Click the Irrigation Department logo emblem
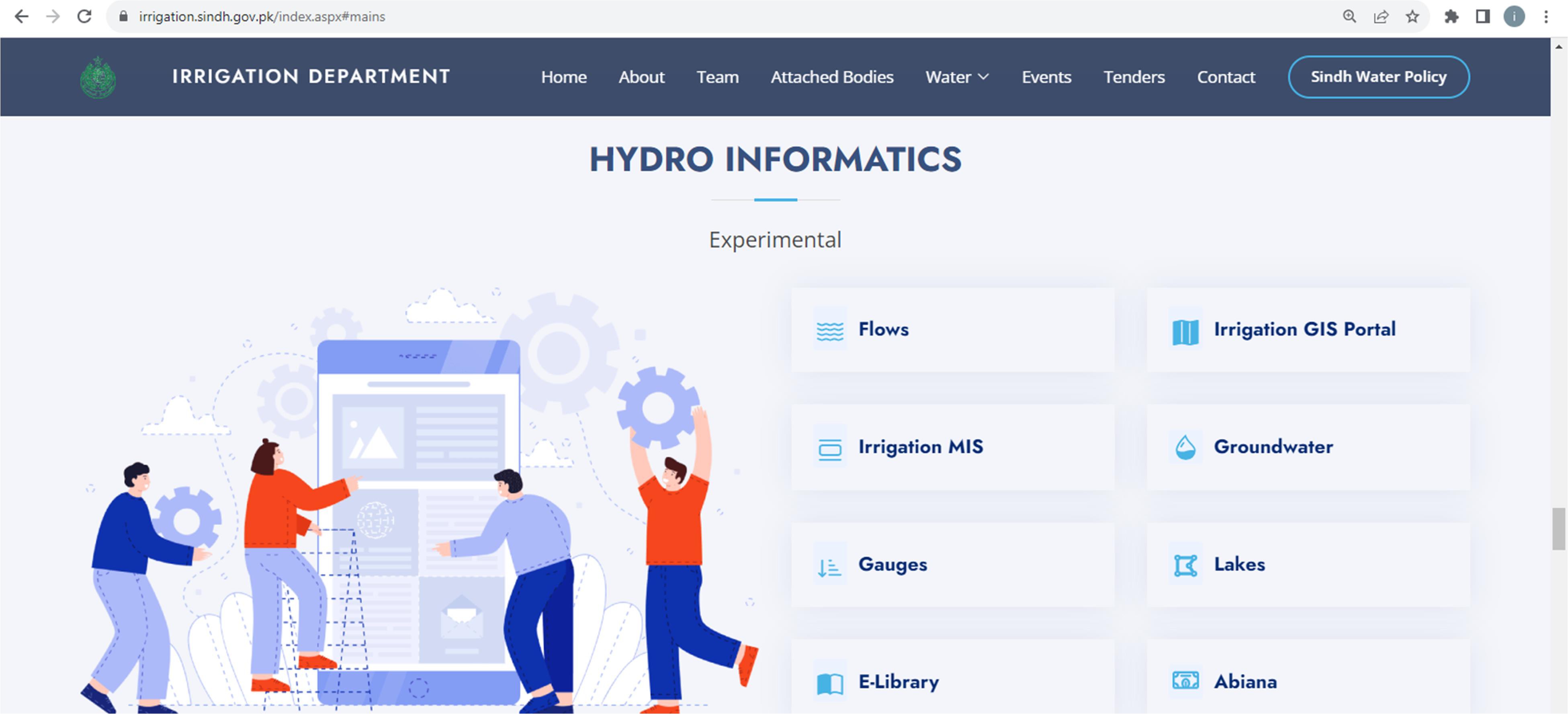The height and width of the screenshot is (714, 1568). click(x=98, y=77)
